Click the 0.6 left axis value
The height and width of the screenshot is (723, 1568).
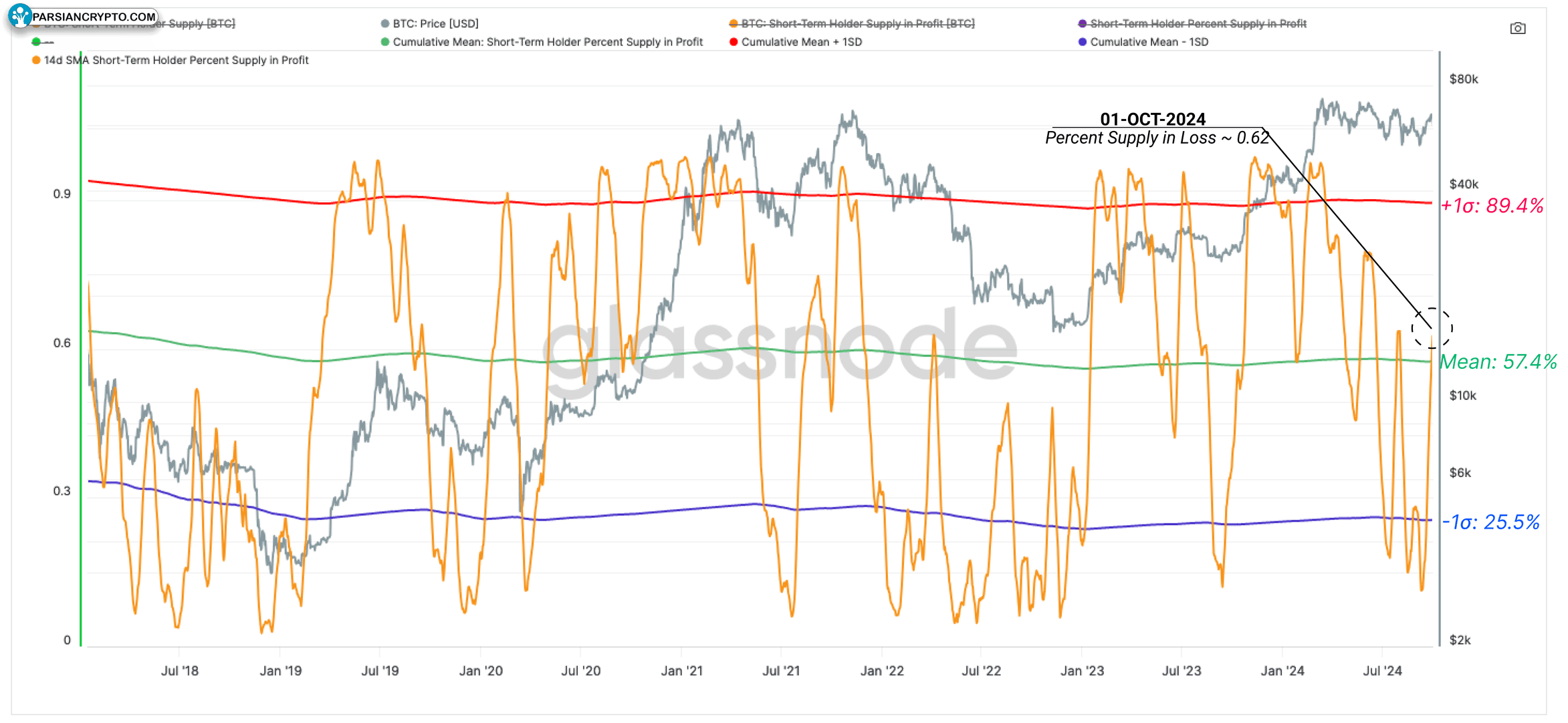(62, 343)
